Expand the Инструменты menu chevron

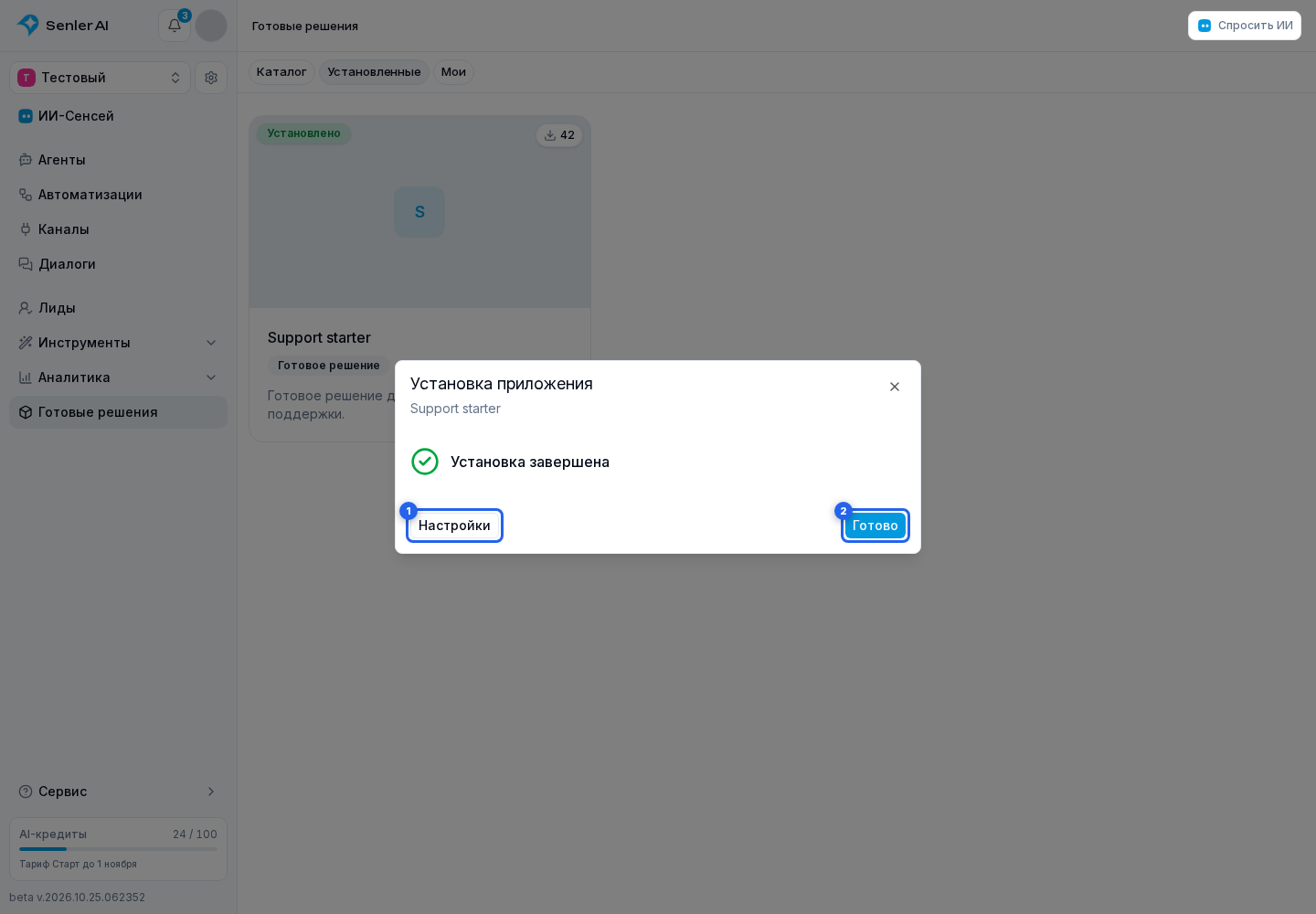(211, 343)
